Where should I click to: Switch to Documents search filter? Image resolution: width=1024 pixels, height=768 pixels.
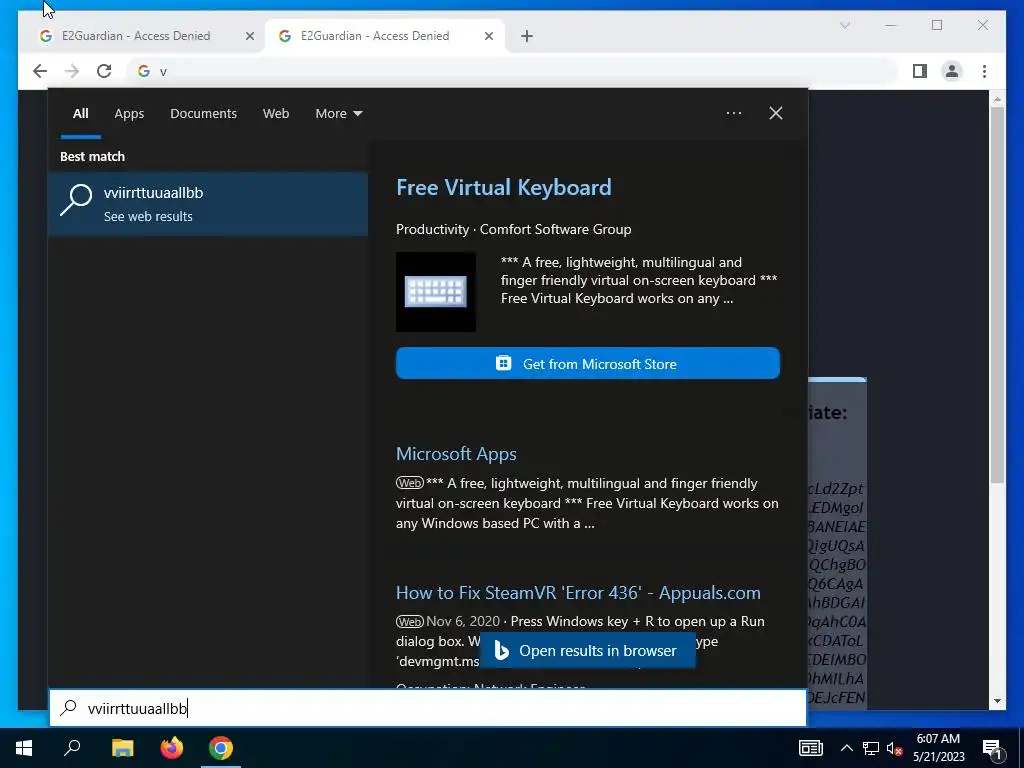pos(203,114)
